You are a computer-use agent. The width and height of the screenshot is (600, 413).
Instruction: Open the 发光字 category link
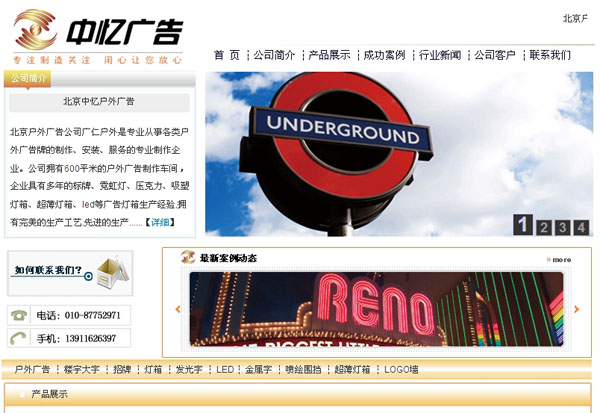point(189,370)
